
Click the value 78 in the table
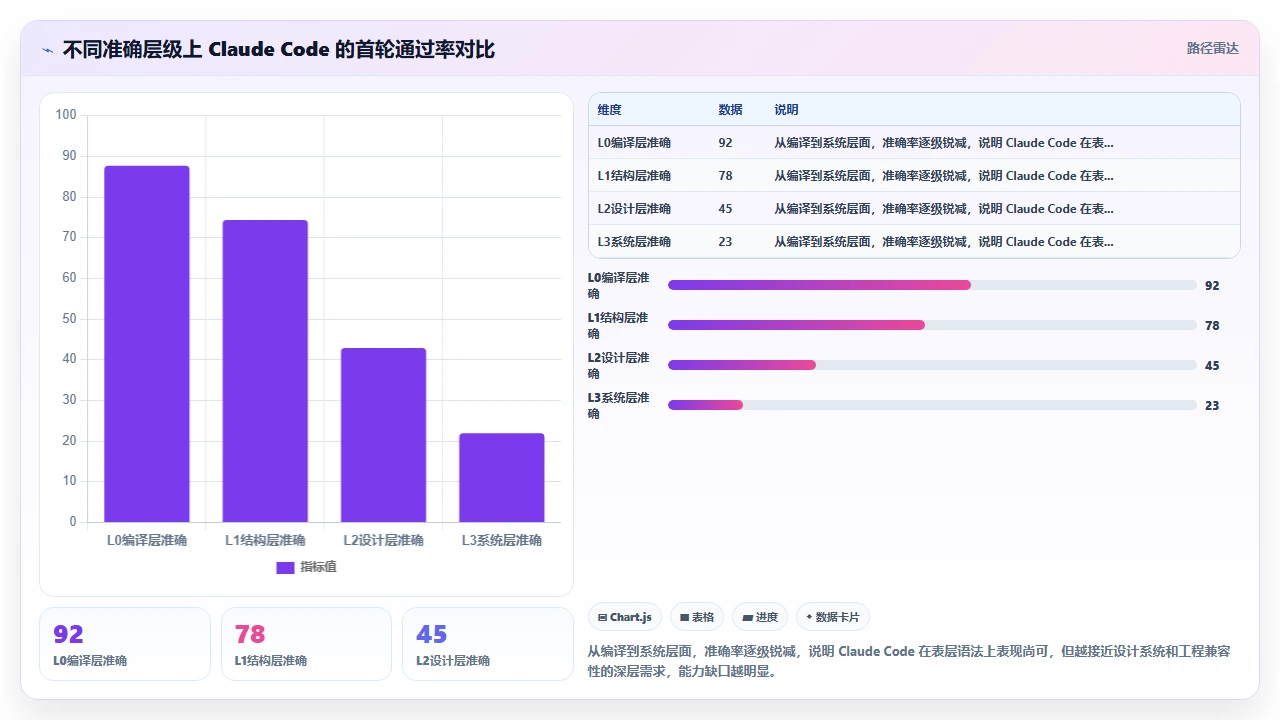725,176
